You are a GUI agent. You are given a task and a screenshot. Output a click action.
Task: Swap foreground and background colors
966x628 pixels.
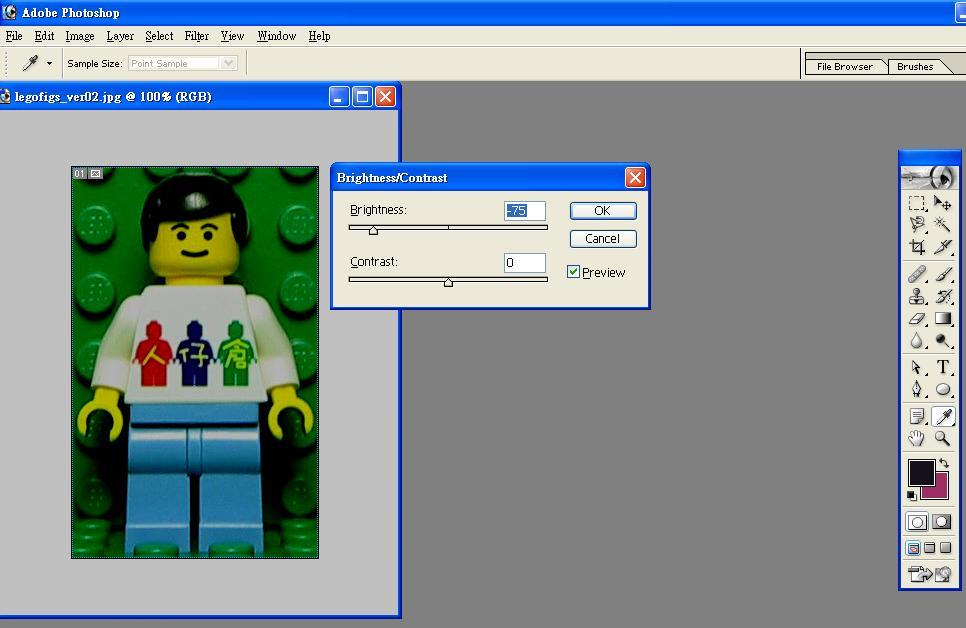944,463
